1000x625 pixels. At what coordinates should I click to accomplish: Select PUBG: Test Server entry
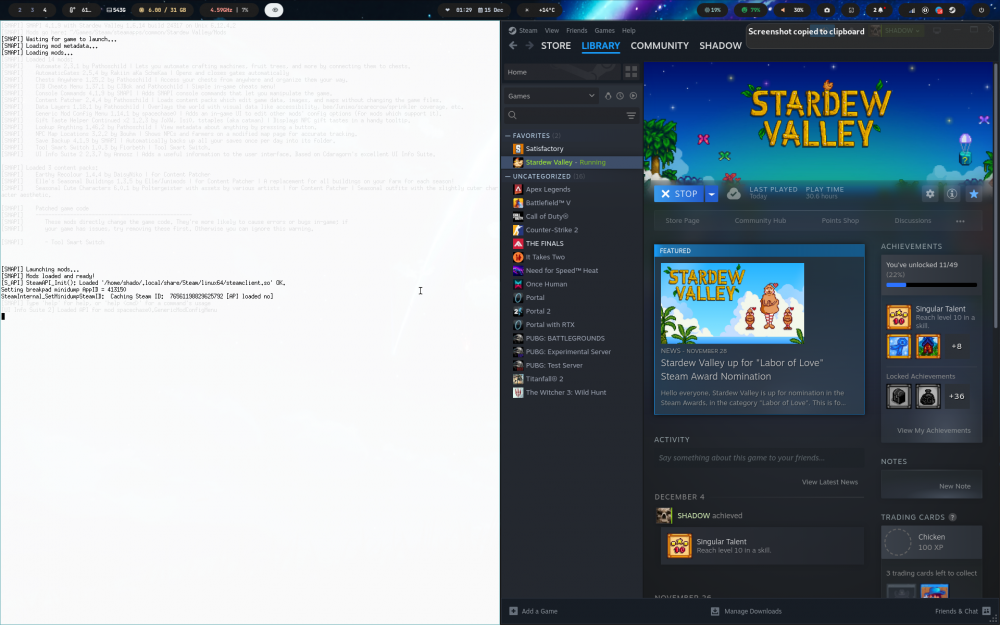pos(572,365)
